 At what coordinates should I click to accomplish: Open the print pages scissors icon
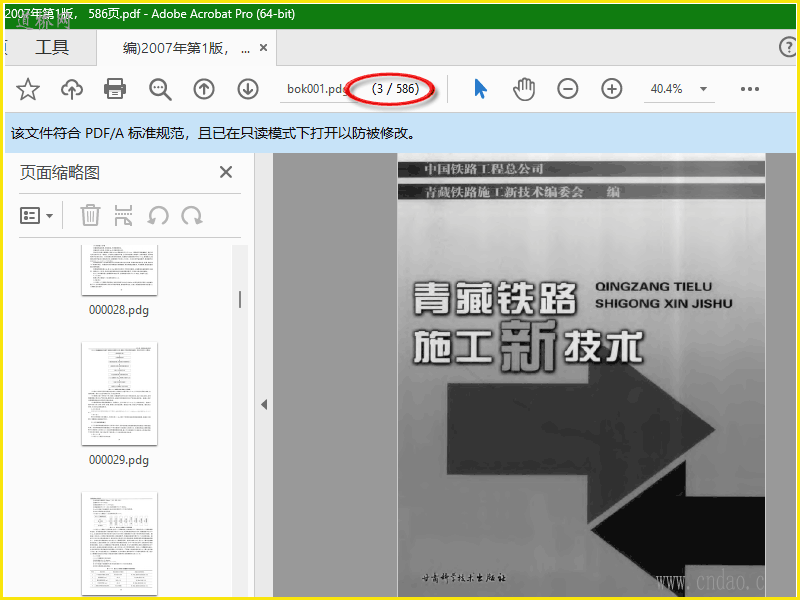tap(123, 215)
